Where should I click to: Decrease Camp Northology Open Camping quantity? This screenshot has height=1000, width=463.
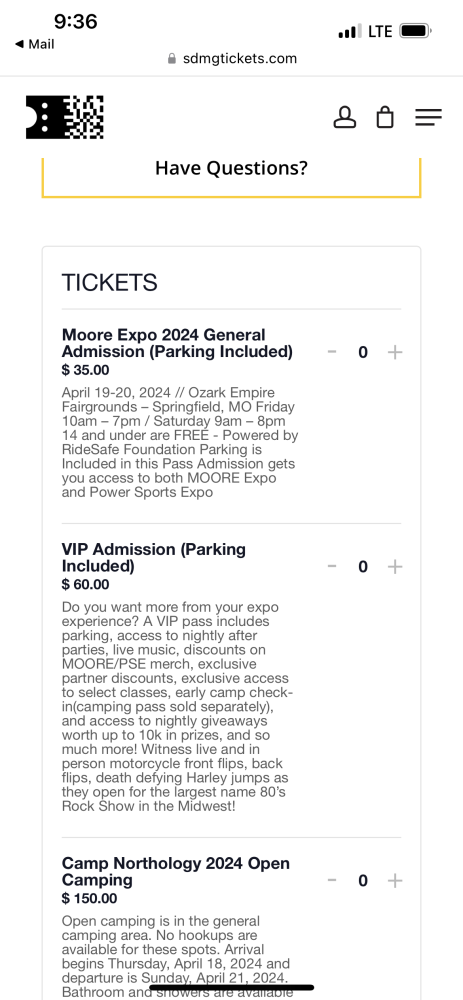click(332, 881)
